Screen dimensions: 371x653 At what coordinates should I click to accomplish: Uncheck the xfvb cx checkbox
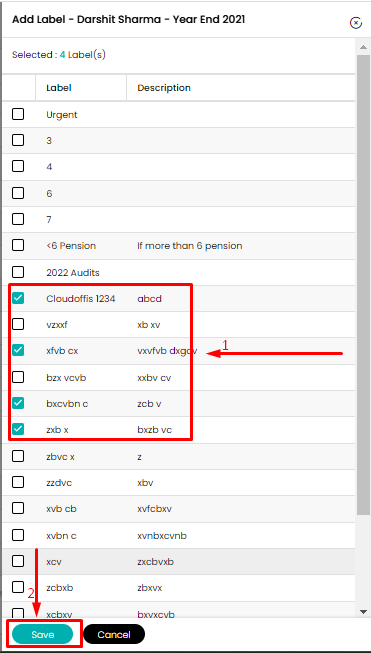click(x=18, y=350)
